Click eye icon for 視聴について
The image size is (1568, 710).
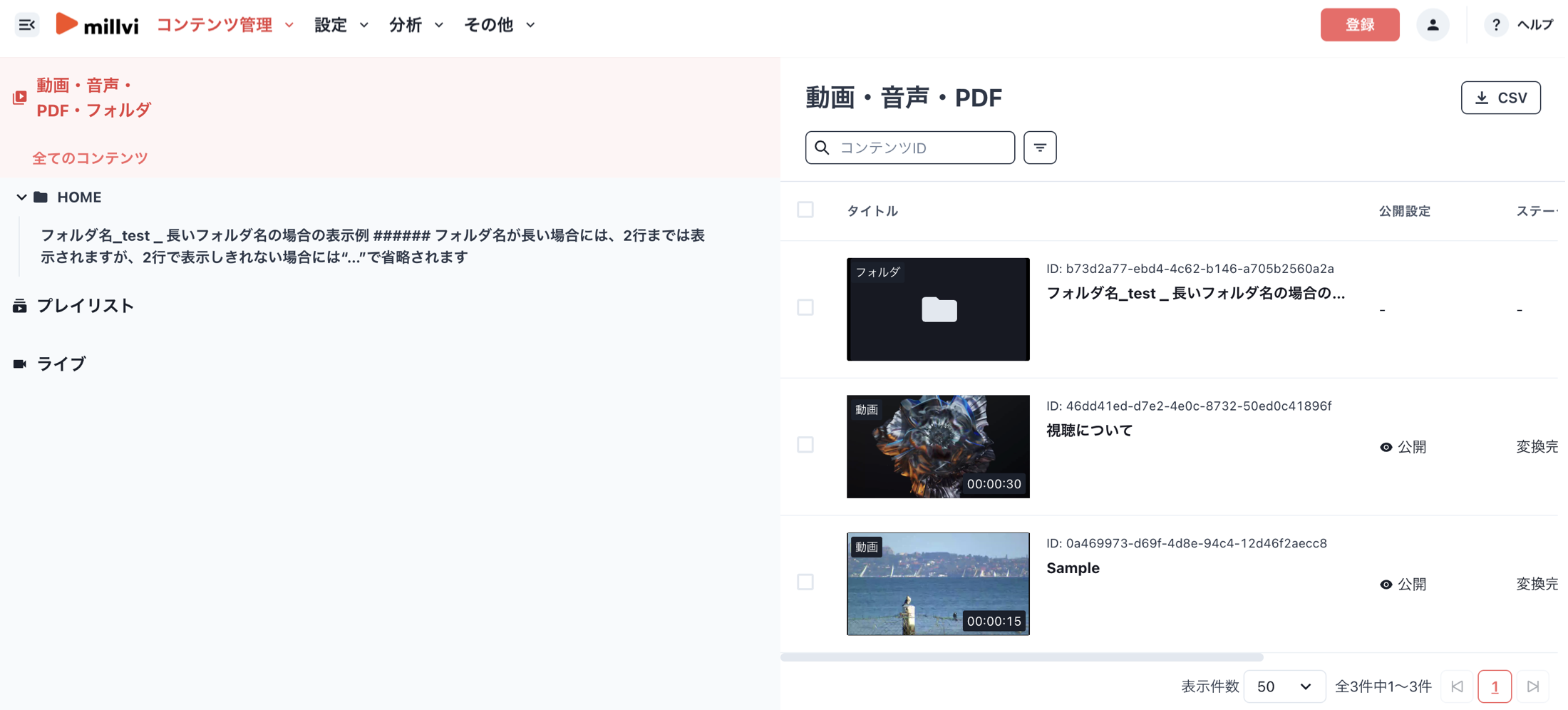pos(1386,447)
